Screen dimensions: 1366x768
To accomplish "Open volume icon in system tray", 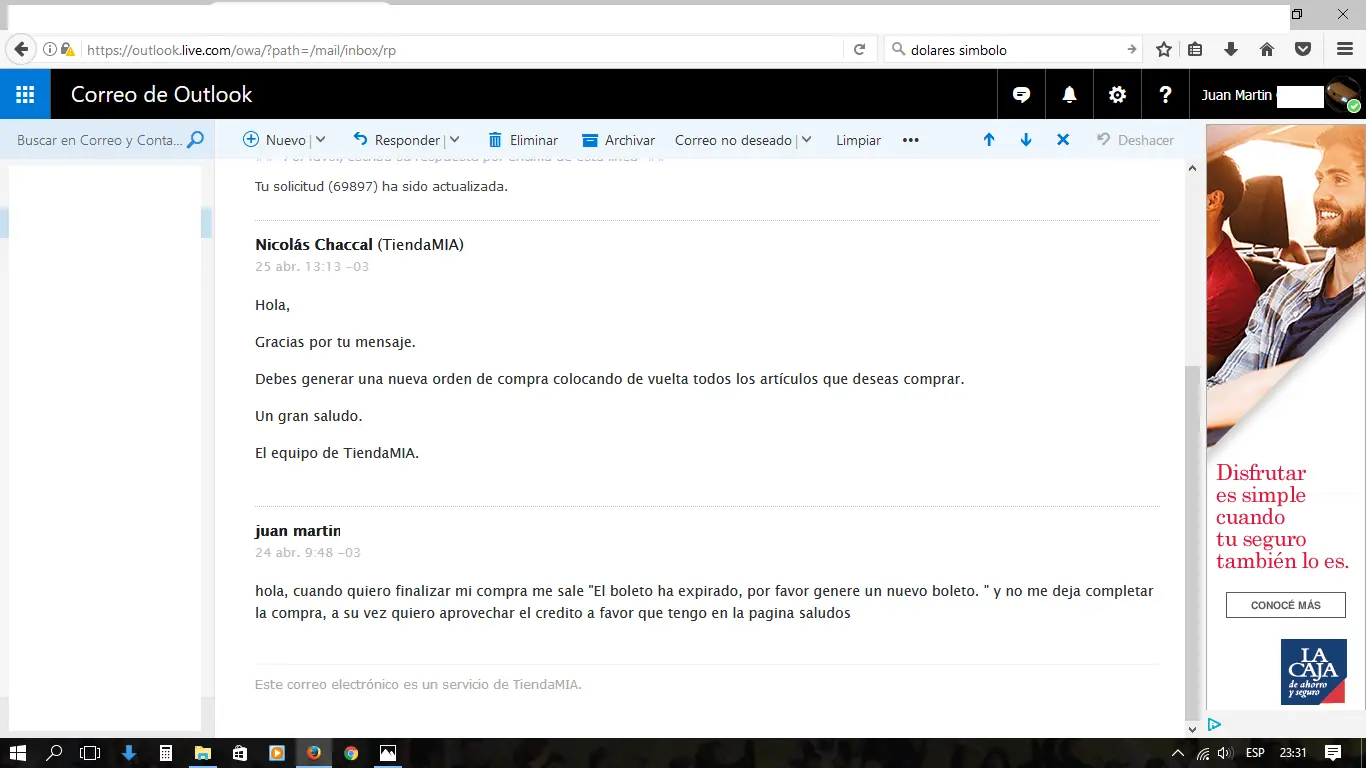I will (1226, 753).
